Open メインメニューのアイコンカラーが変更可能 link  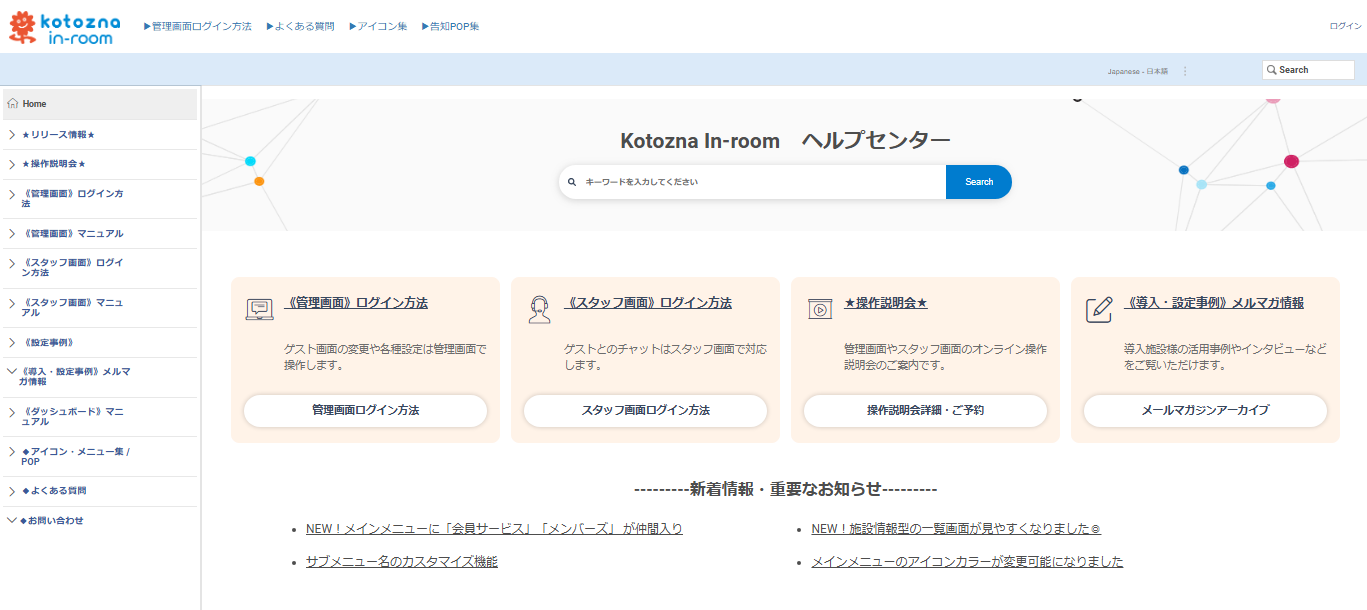tap(967, 562)
